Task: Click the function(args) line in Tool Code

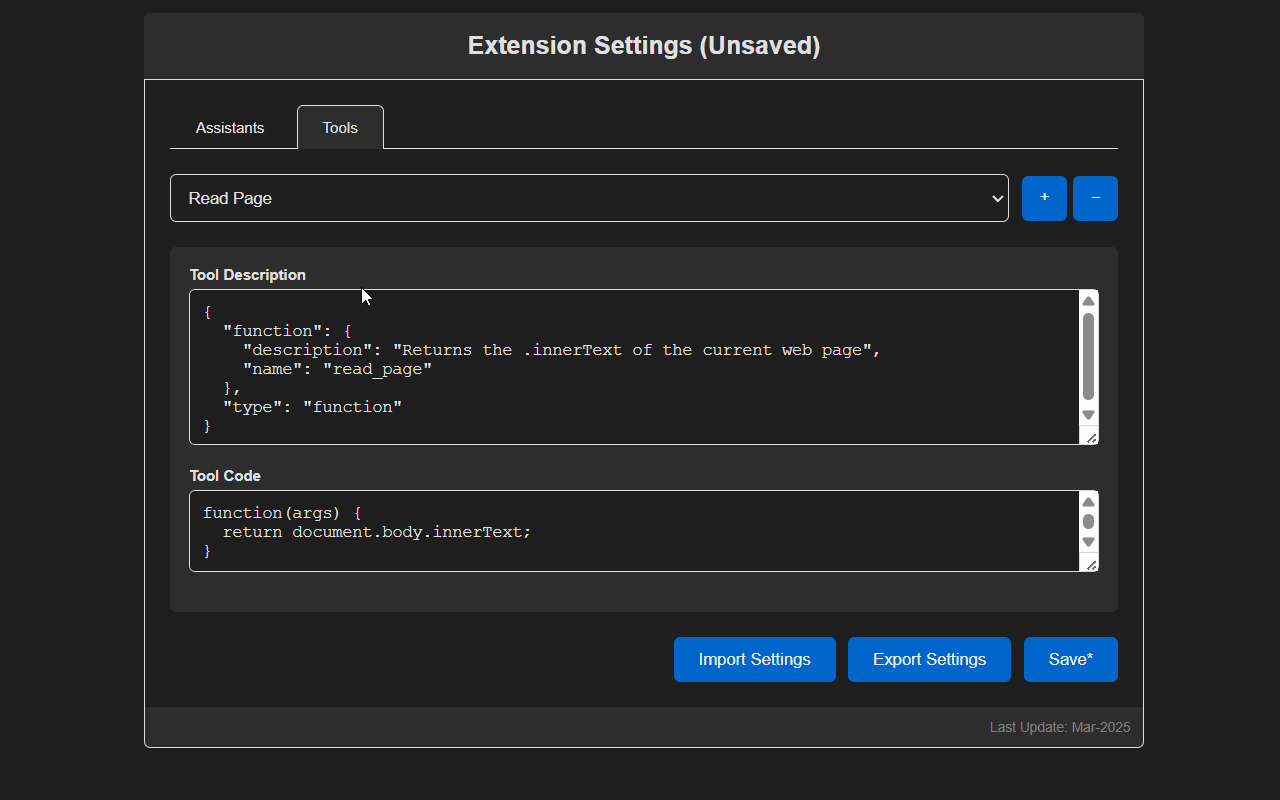Action: coord(282,513)
